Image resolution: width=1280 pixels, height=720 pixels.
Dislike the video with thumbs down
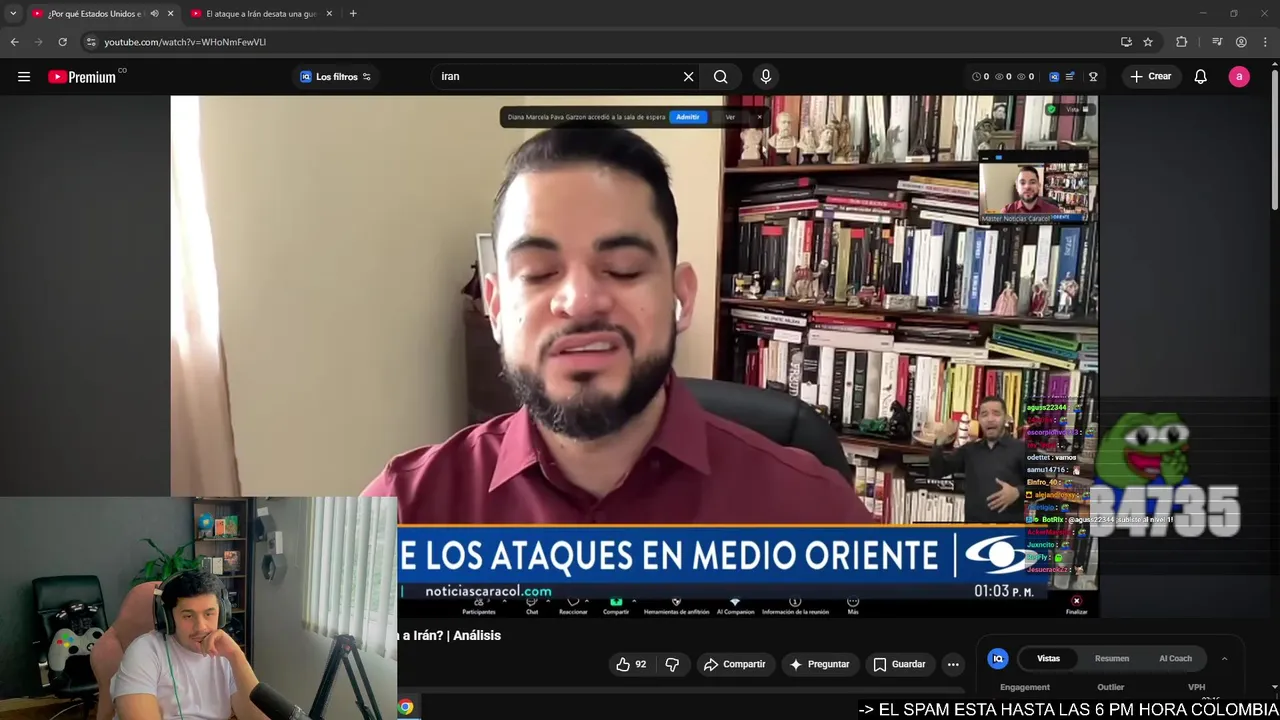point(672,664)
